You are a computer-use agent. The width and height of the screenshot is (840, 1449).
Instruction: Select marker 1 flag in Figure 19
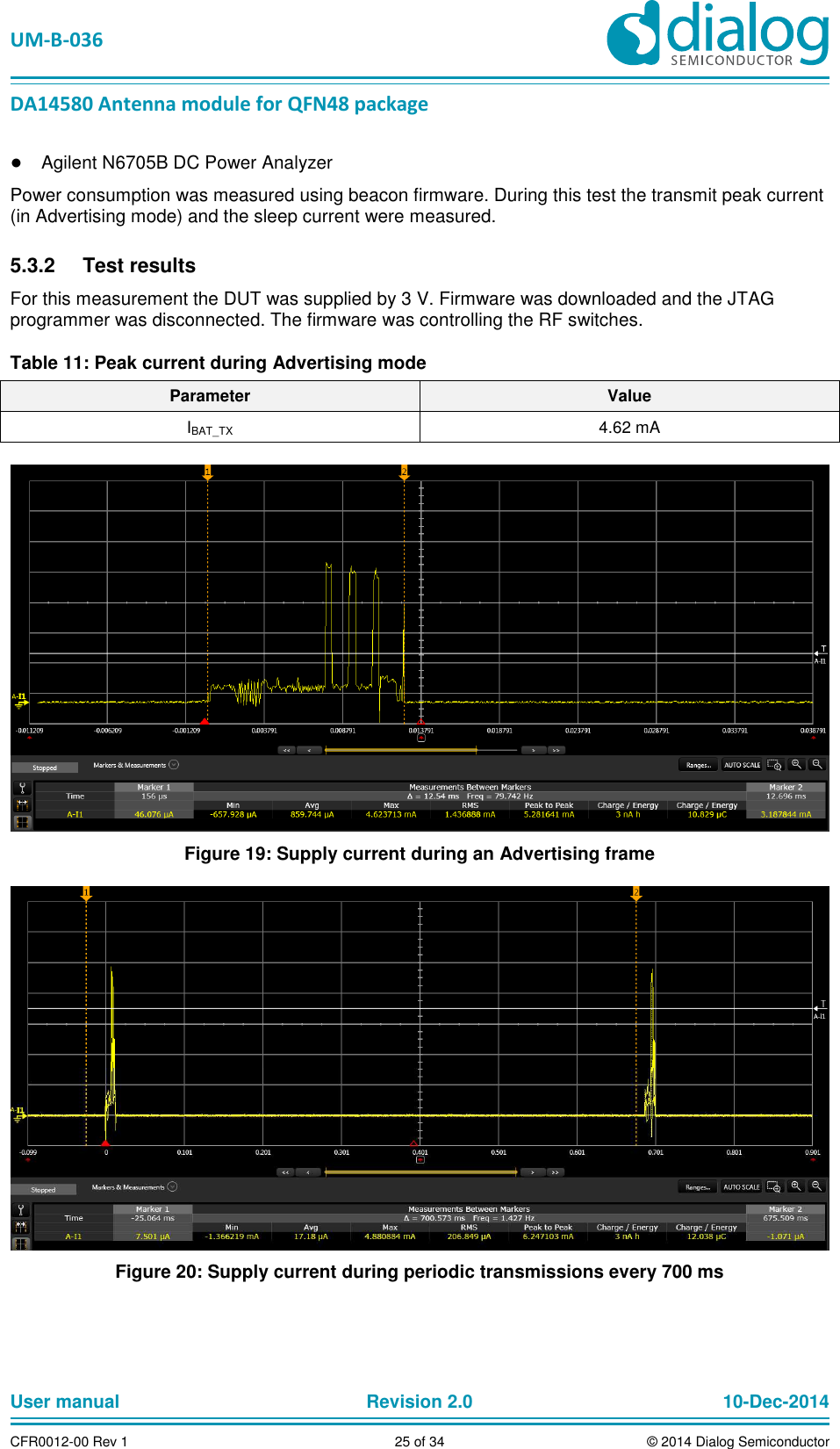tap(208, 472)
